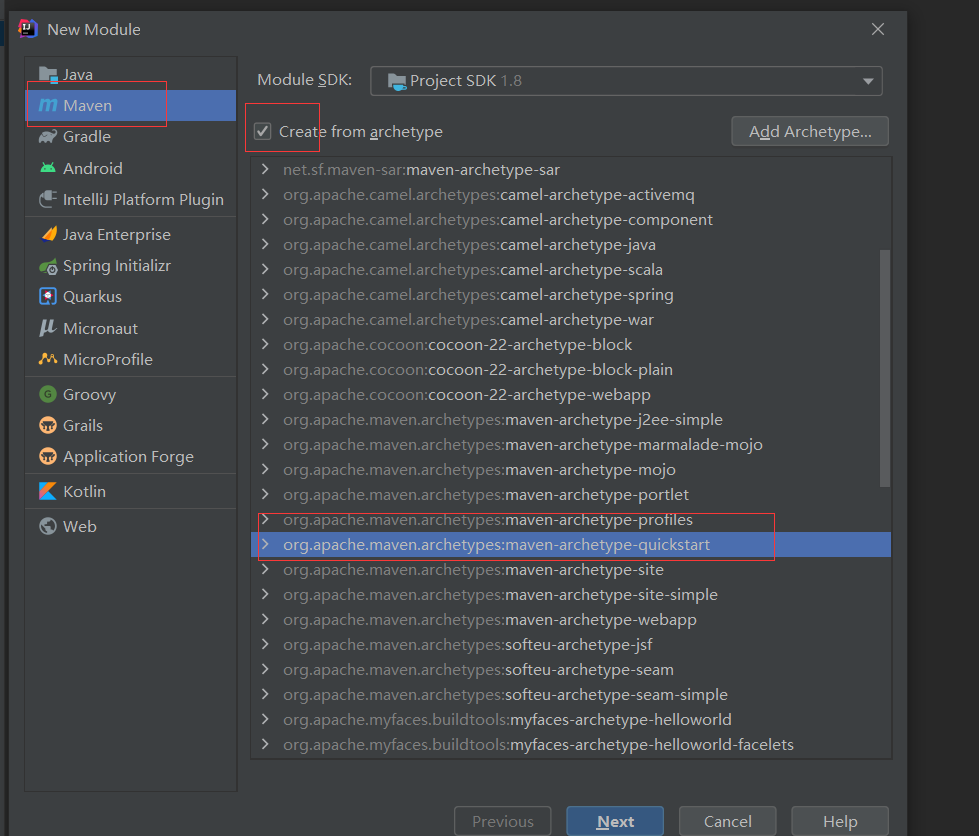Expand camel-archetype-spring tree node

tap(265, 295)
